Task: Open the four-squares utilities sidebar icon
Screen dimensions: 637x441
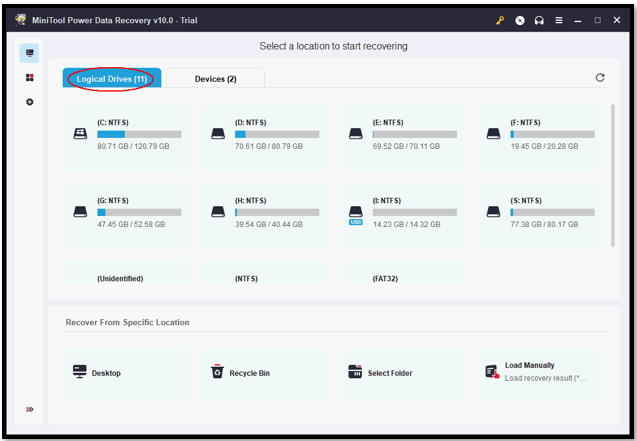Action: (x=30, y=78)
